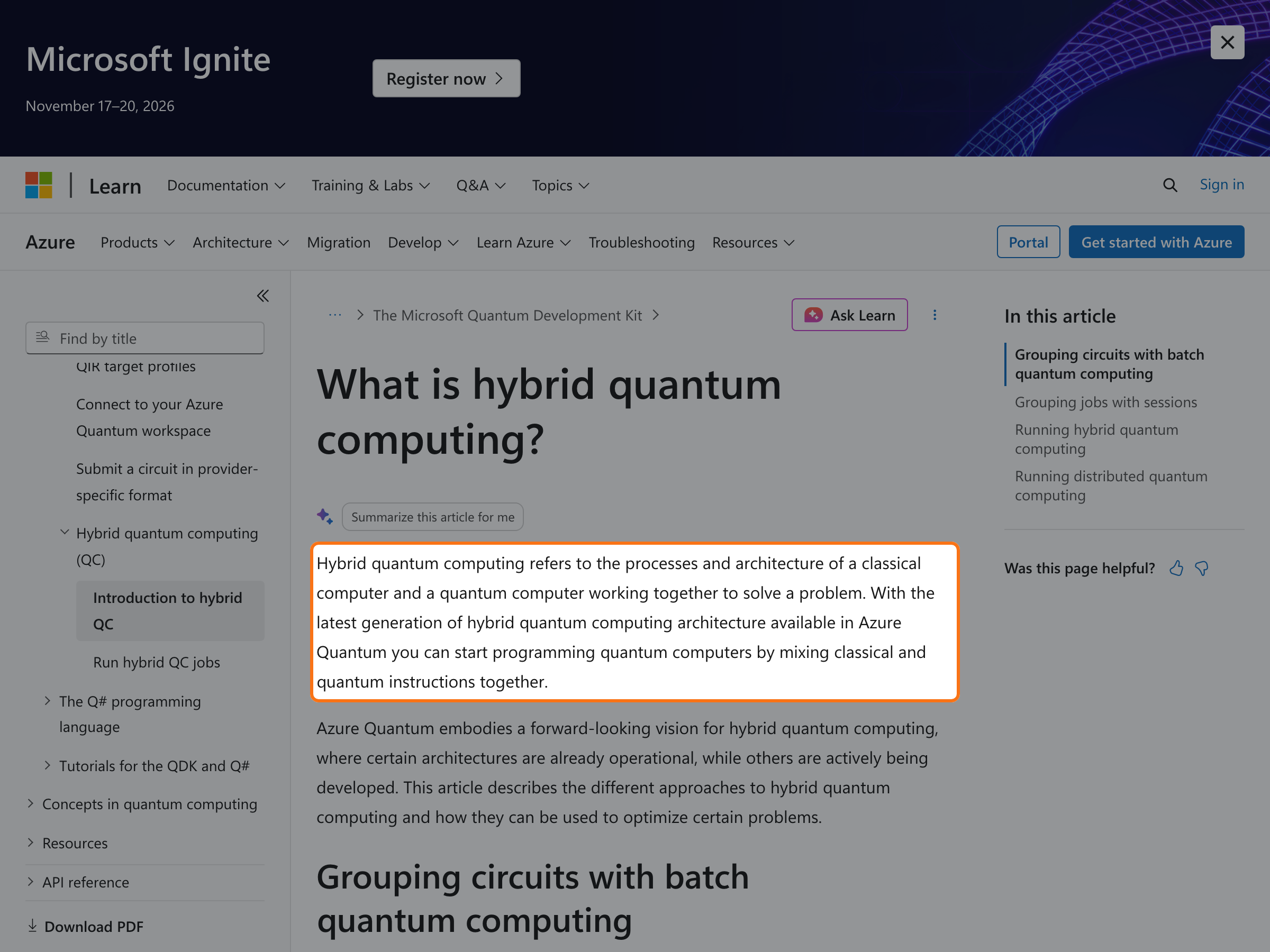Jump to Grouping circuits with batch quantum computing

click(1109, 364)
